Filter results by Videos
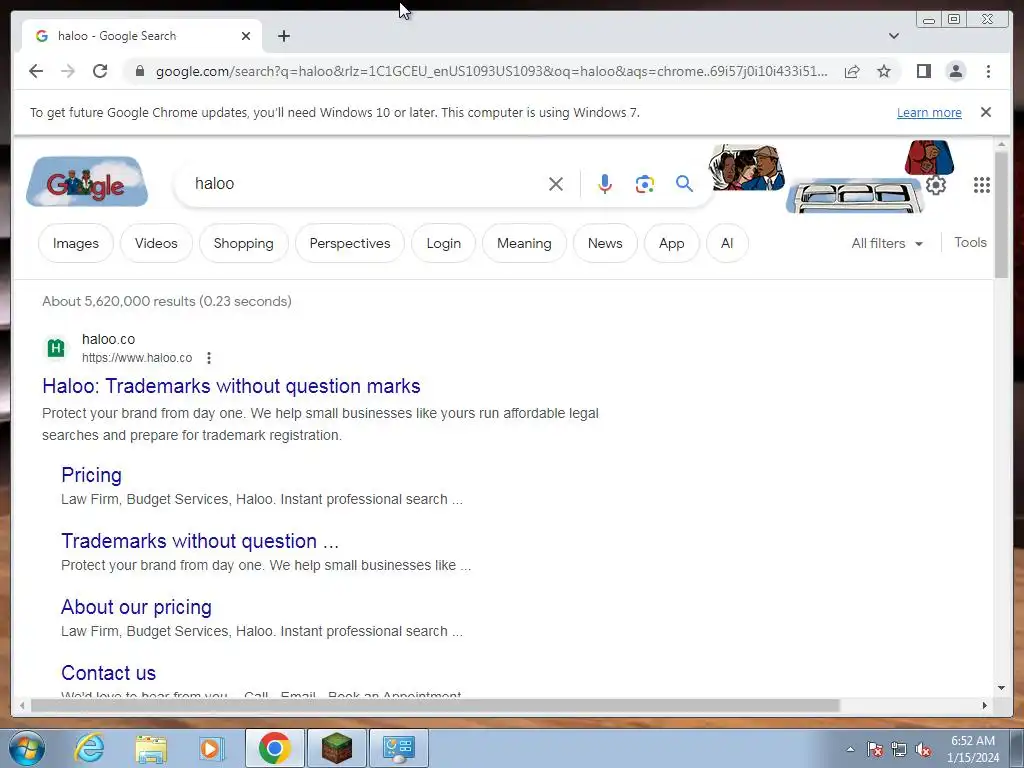Image resolution: width=1024 pixels, height=768 pixels. click(156, 244)
